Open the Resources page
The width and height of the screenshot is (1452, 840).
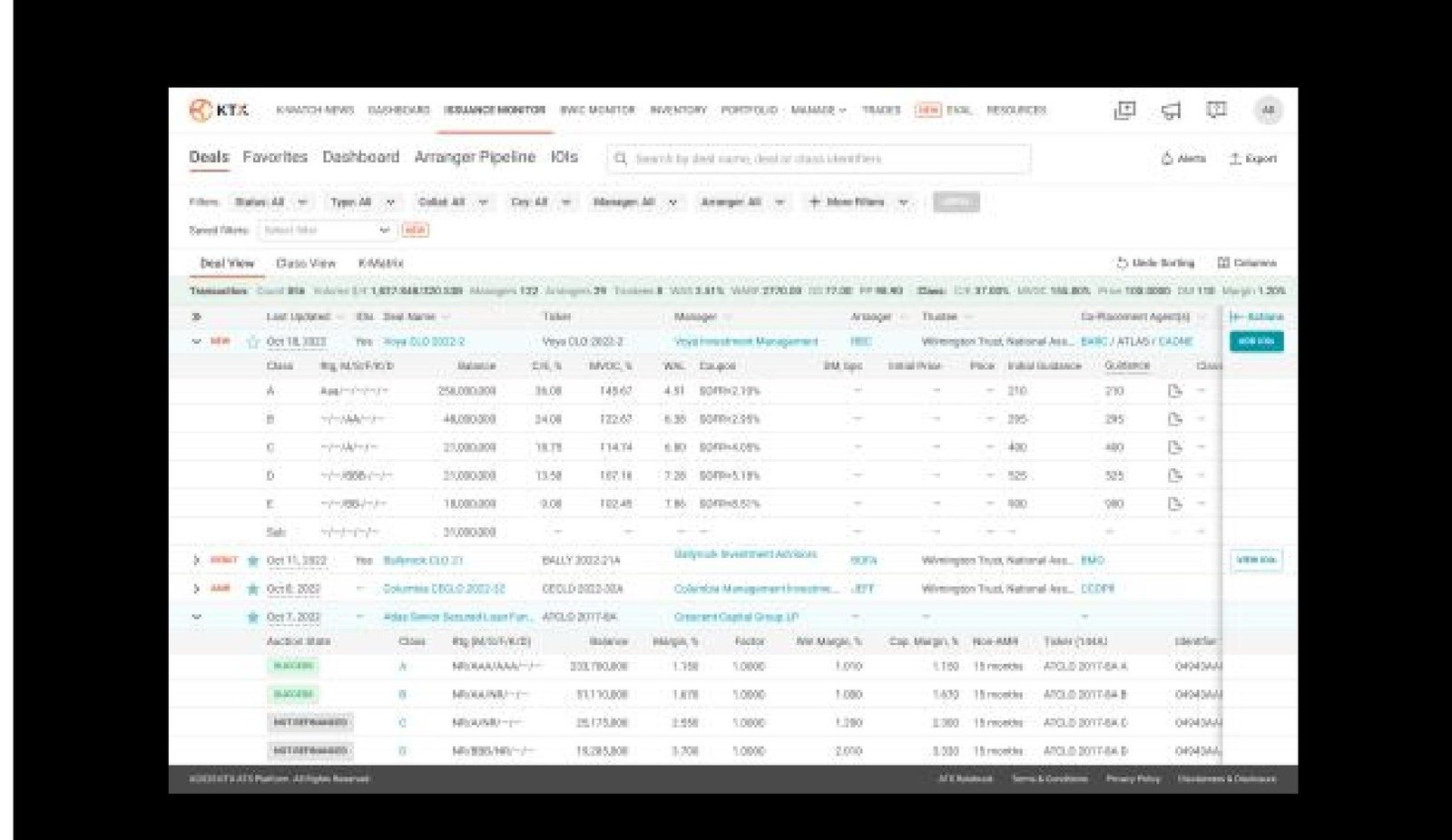pyautogui.click(x=1016, y=110)
